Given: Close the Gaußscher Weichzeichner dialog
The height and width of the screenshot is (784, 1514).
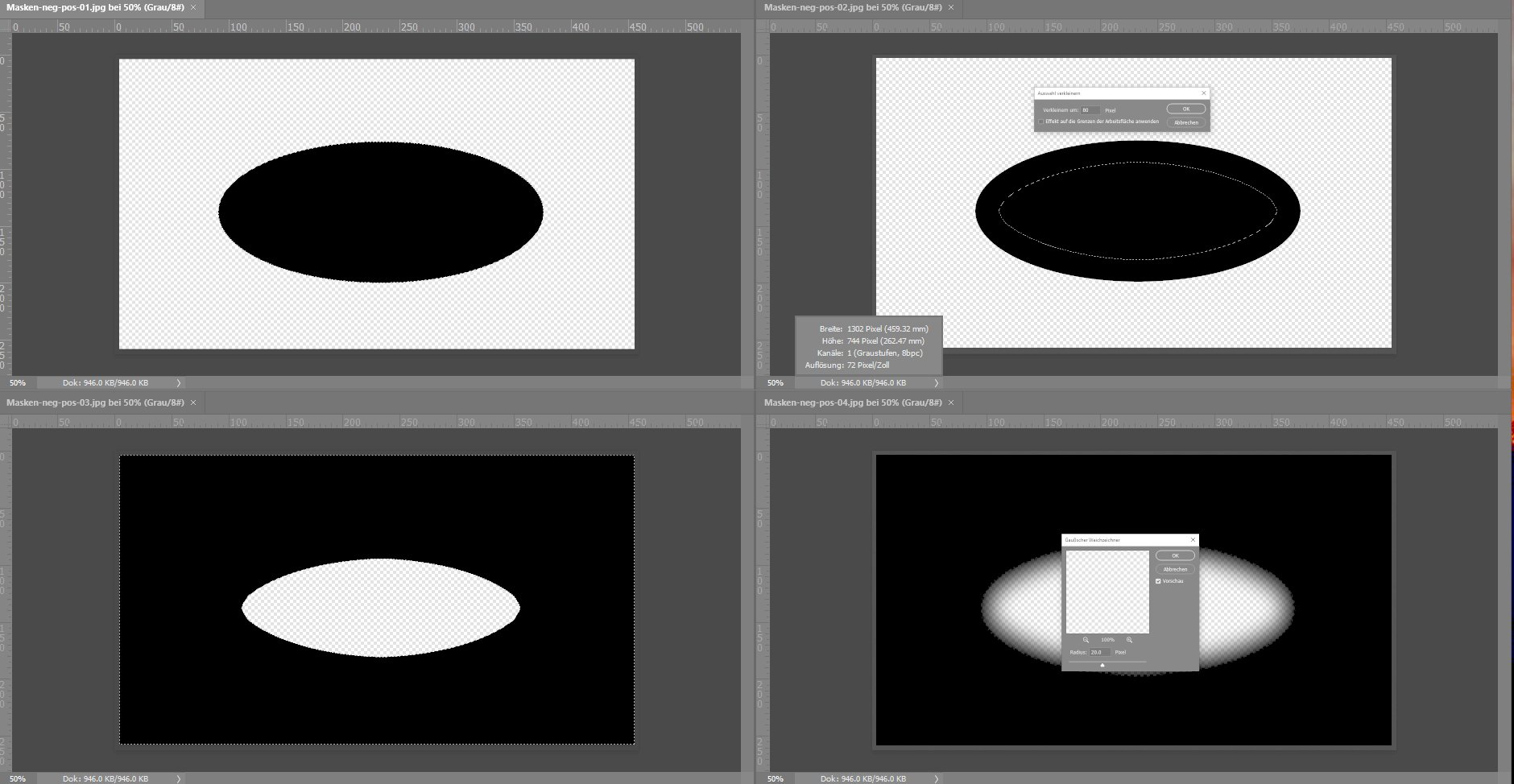Looking at the screenshot, I should point(1193,540).
